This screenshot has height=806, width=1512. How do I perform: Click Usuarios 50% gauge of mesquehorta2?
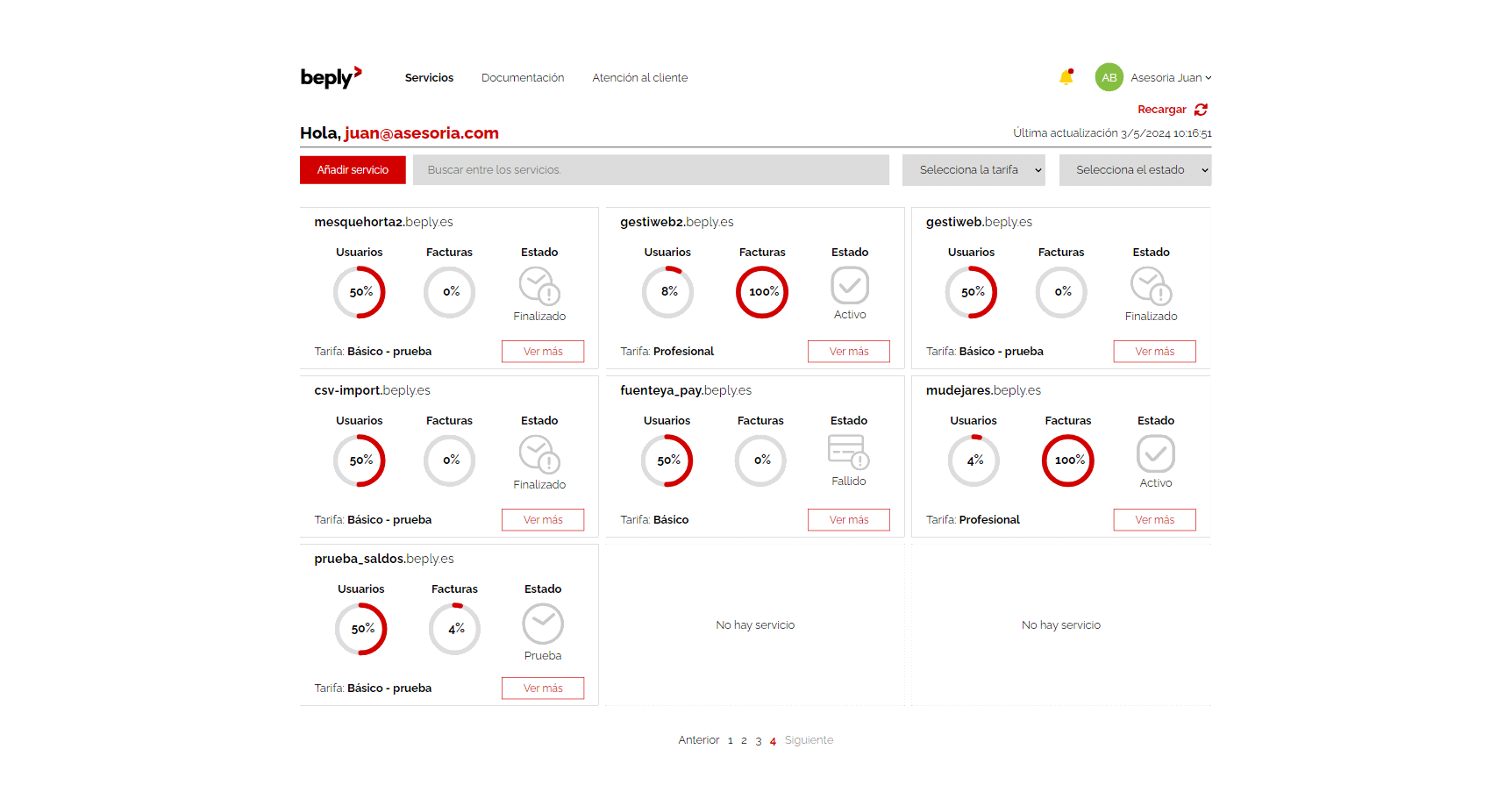tap(360, 292)
